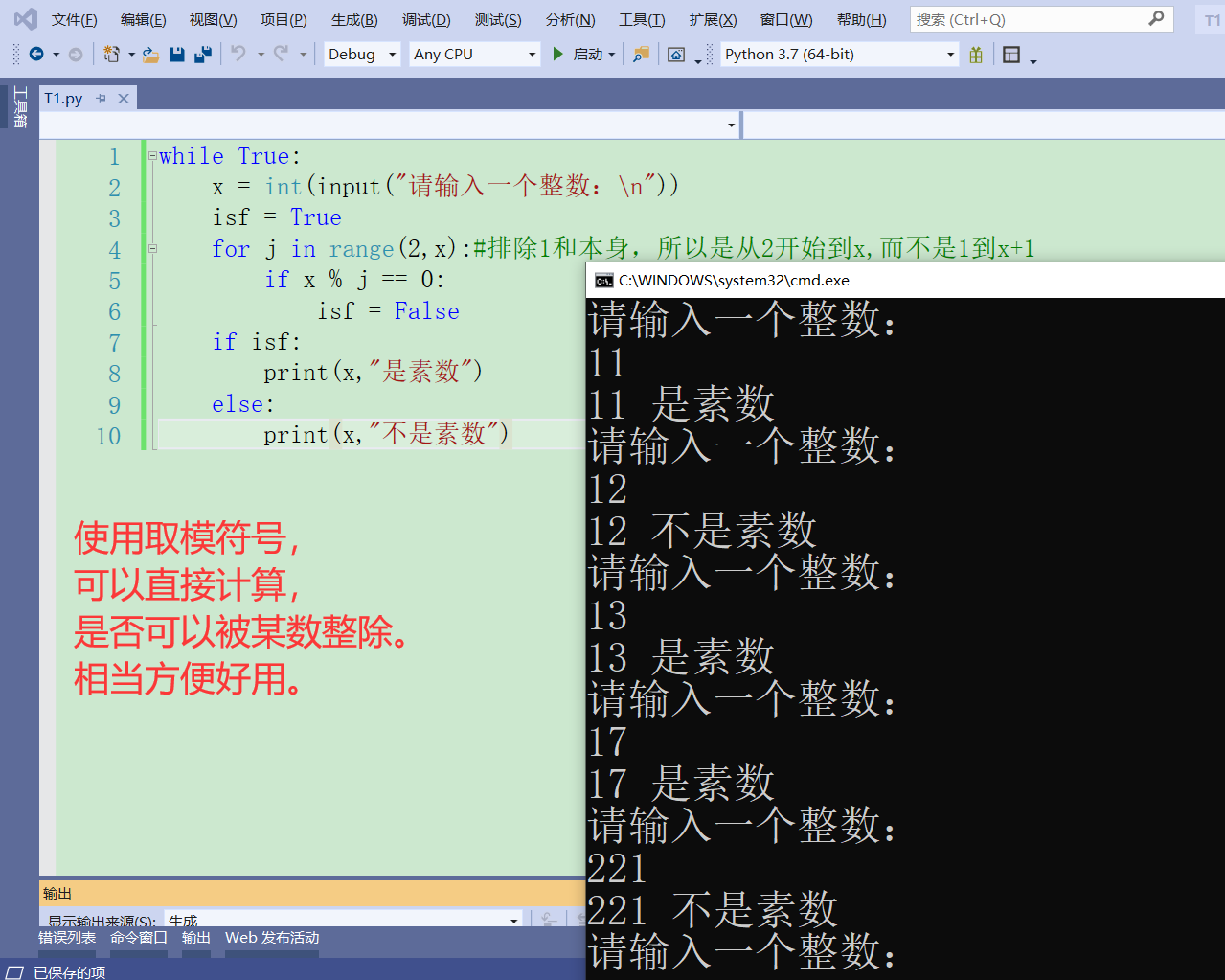This screenshot has height=980, width=1225.
Task: Toggle the pin on T1.py tab
Action: click(102, 98)
